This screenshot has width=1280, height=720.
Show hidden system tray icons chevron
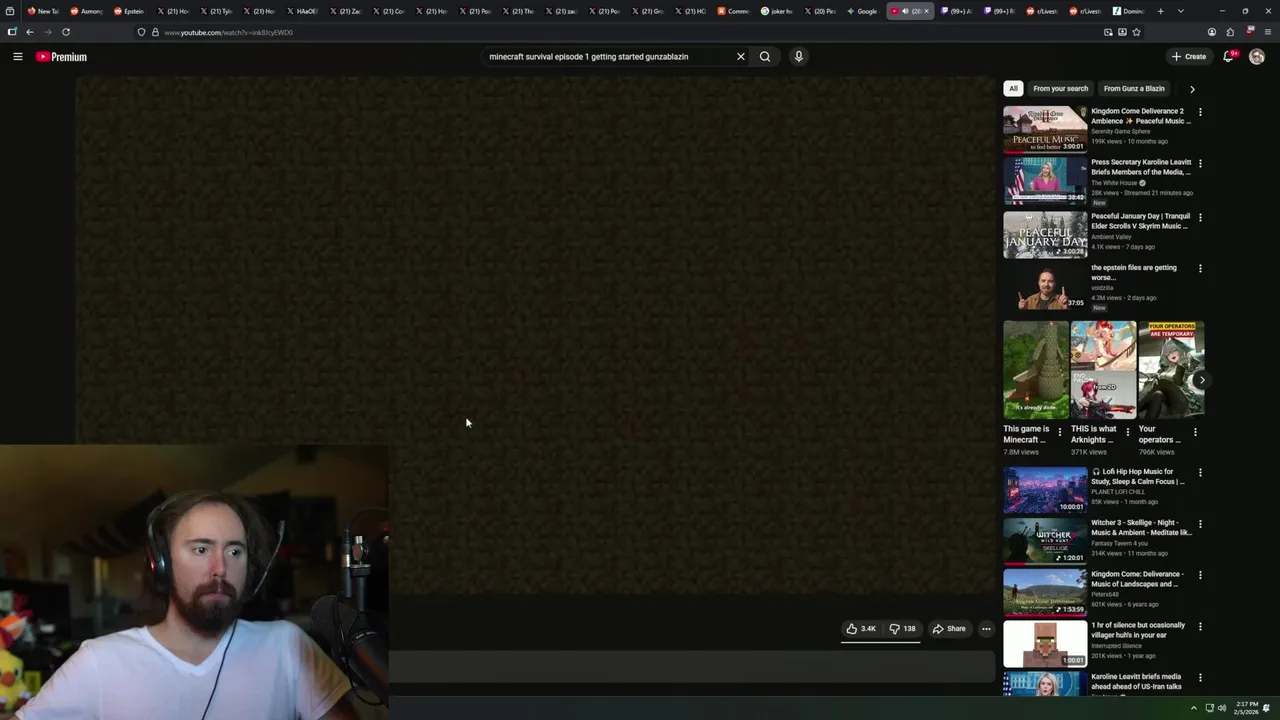1193,708
